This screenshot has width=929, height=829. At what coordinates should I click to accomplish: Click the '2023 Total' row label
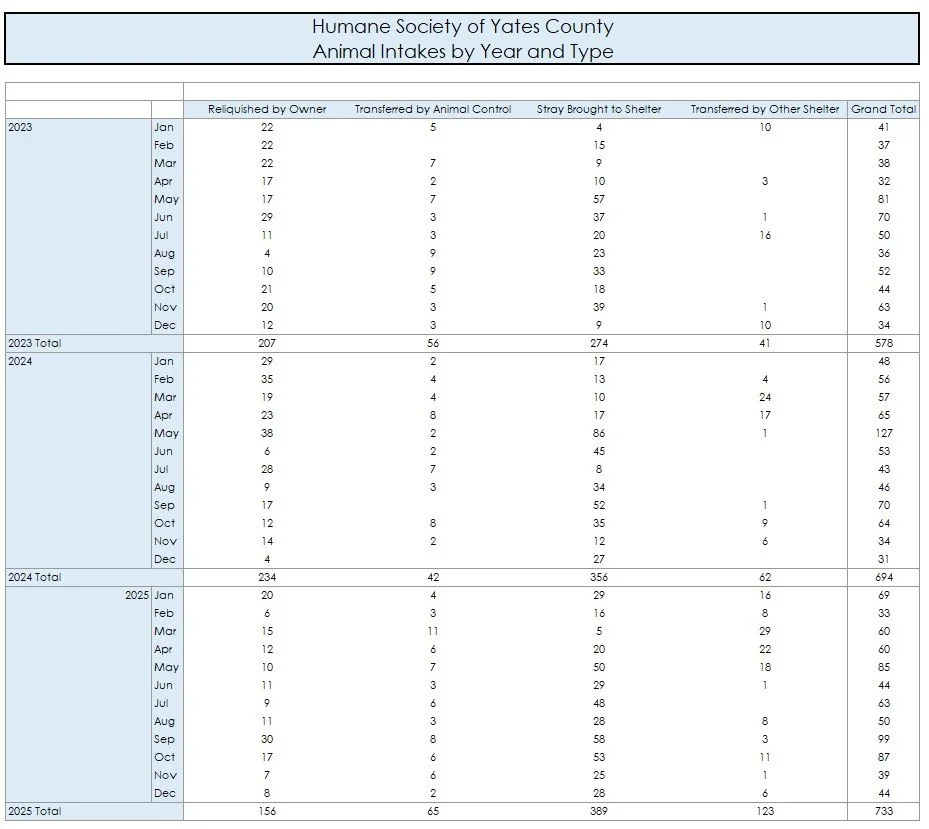(x=35, y=343)
